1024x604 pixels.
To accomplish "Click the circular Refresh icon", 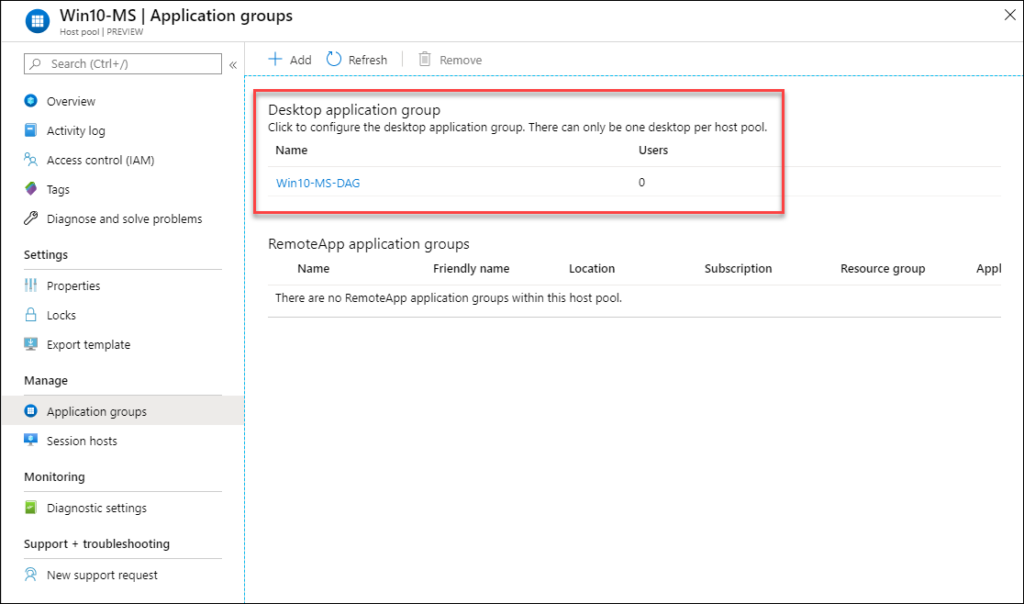I will pos(334,59).
